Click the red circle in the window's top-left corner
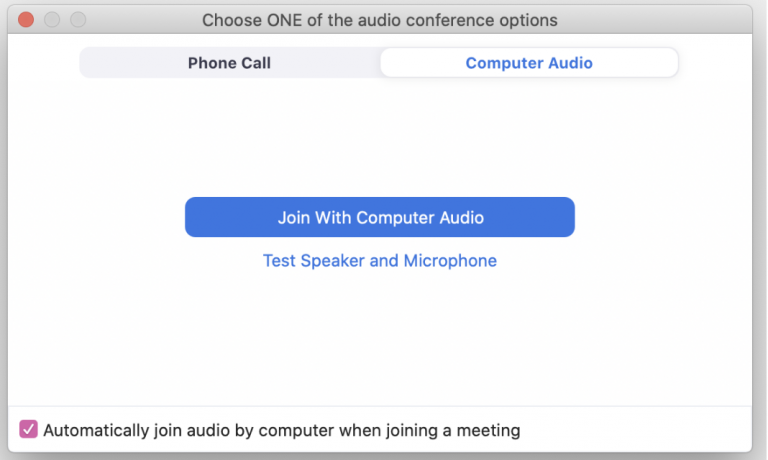Screen dimensions: 768x460 [26, 20]
